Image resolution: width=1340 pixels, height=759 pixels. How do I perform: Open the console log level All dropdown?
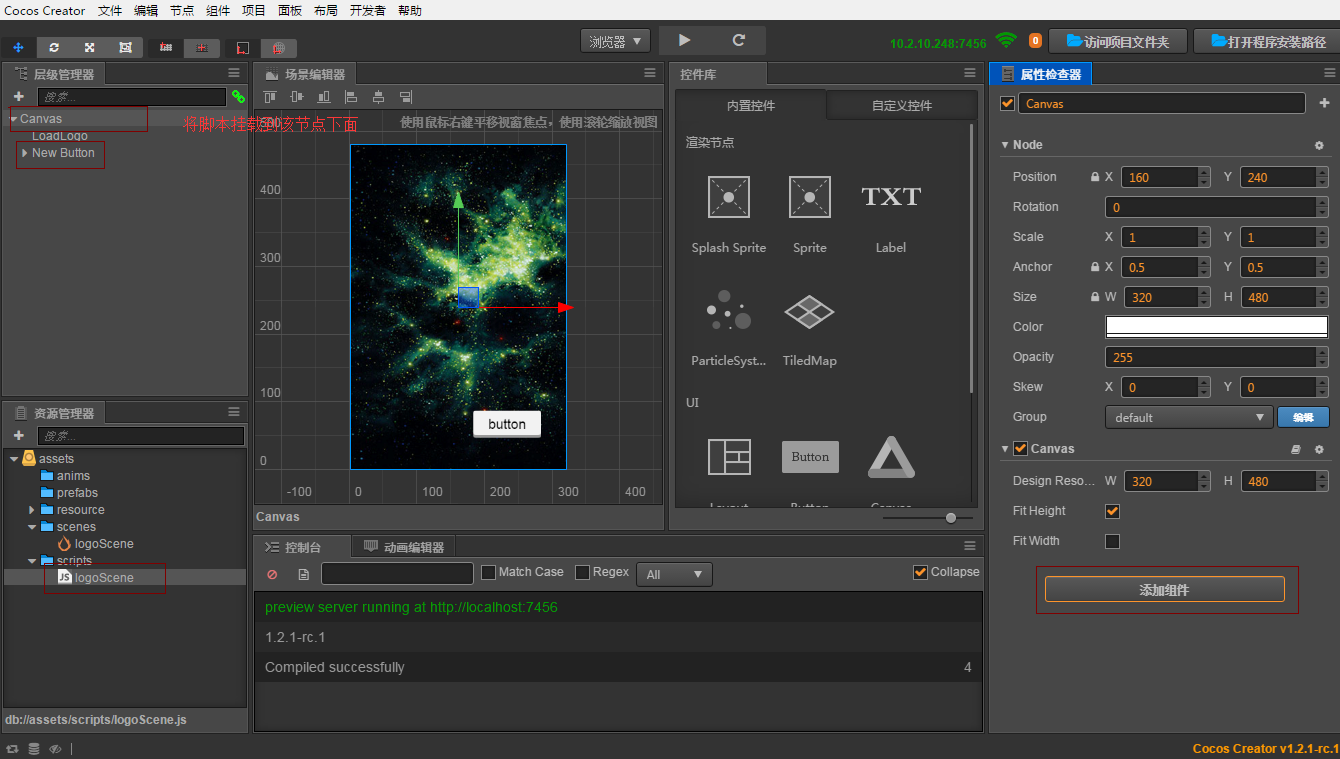674,574
